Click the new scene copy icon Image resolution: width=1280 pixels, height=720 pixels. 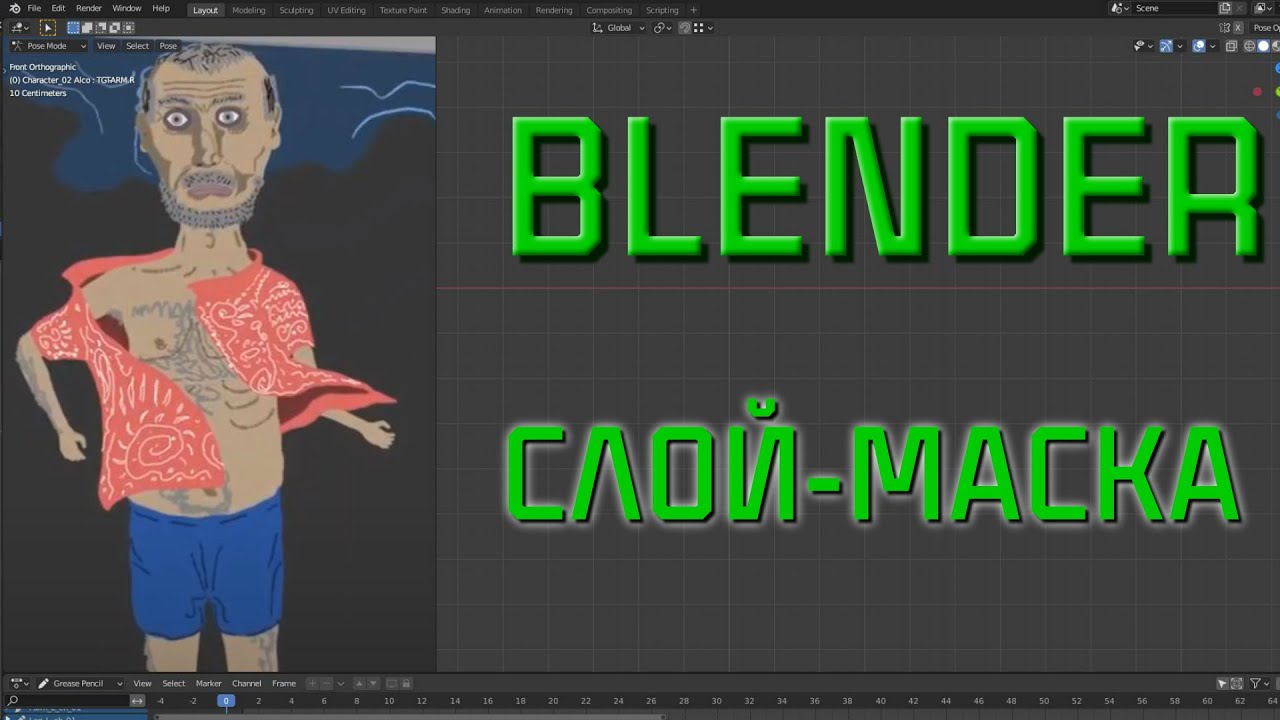pyautogui.click(x=1225, y=8)
